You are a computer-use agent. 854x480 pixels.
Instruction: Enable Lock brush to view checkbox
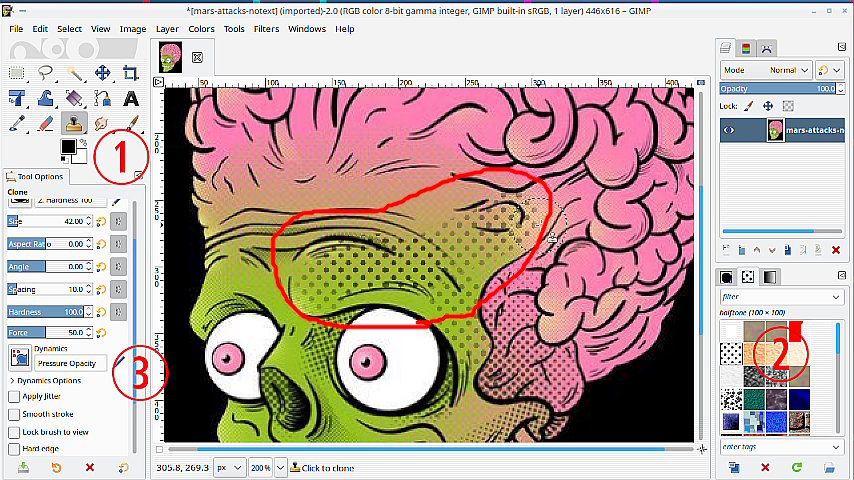(x=14, y=432)
